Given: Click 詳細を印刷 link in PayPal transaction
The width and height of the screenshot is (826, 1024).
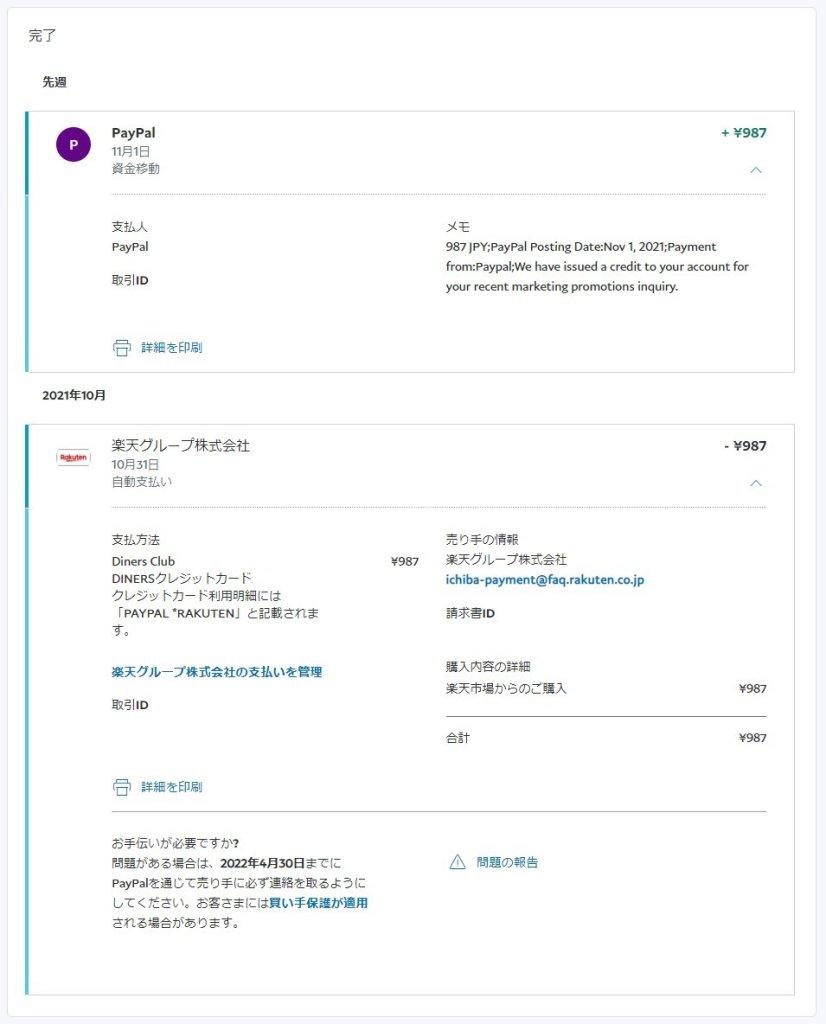Looking at the screenshot, I should (x=172, y=347).
